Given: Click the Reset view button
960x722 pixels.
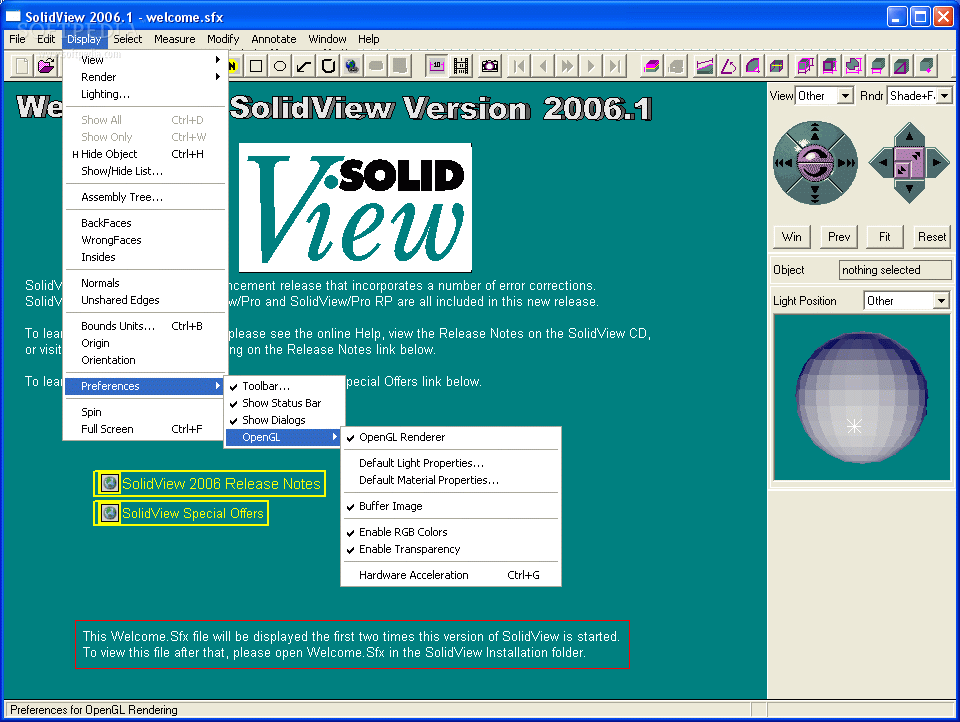Looking at the screenshot, I should [932, 237].
